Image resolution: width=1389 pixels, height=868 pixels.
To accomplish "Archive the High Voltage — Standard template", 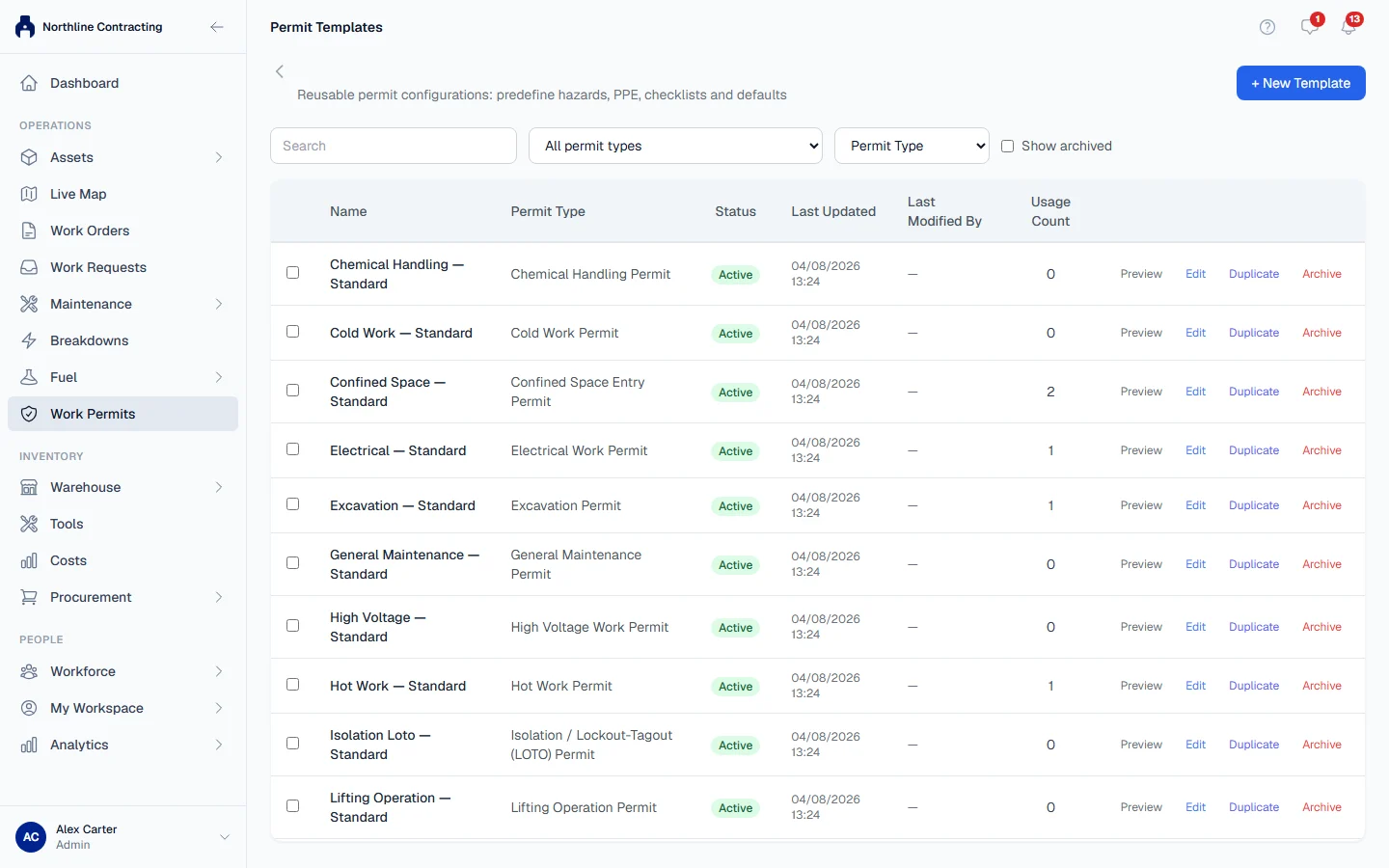I will (1321, 627).
